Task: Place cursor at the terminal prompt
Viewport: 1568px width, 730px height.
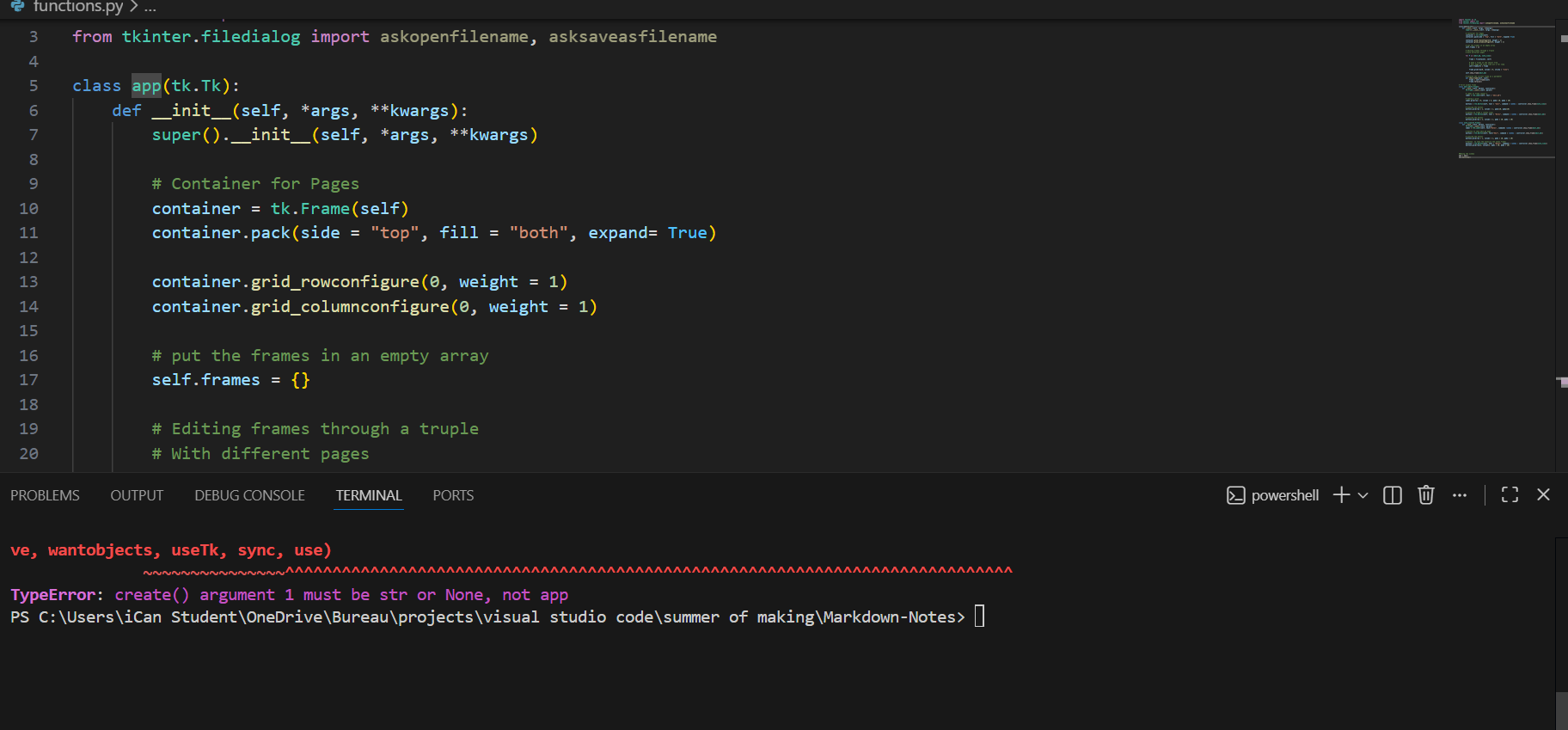Action: tap(979, 617)
